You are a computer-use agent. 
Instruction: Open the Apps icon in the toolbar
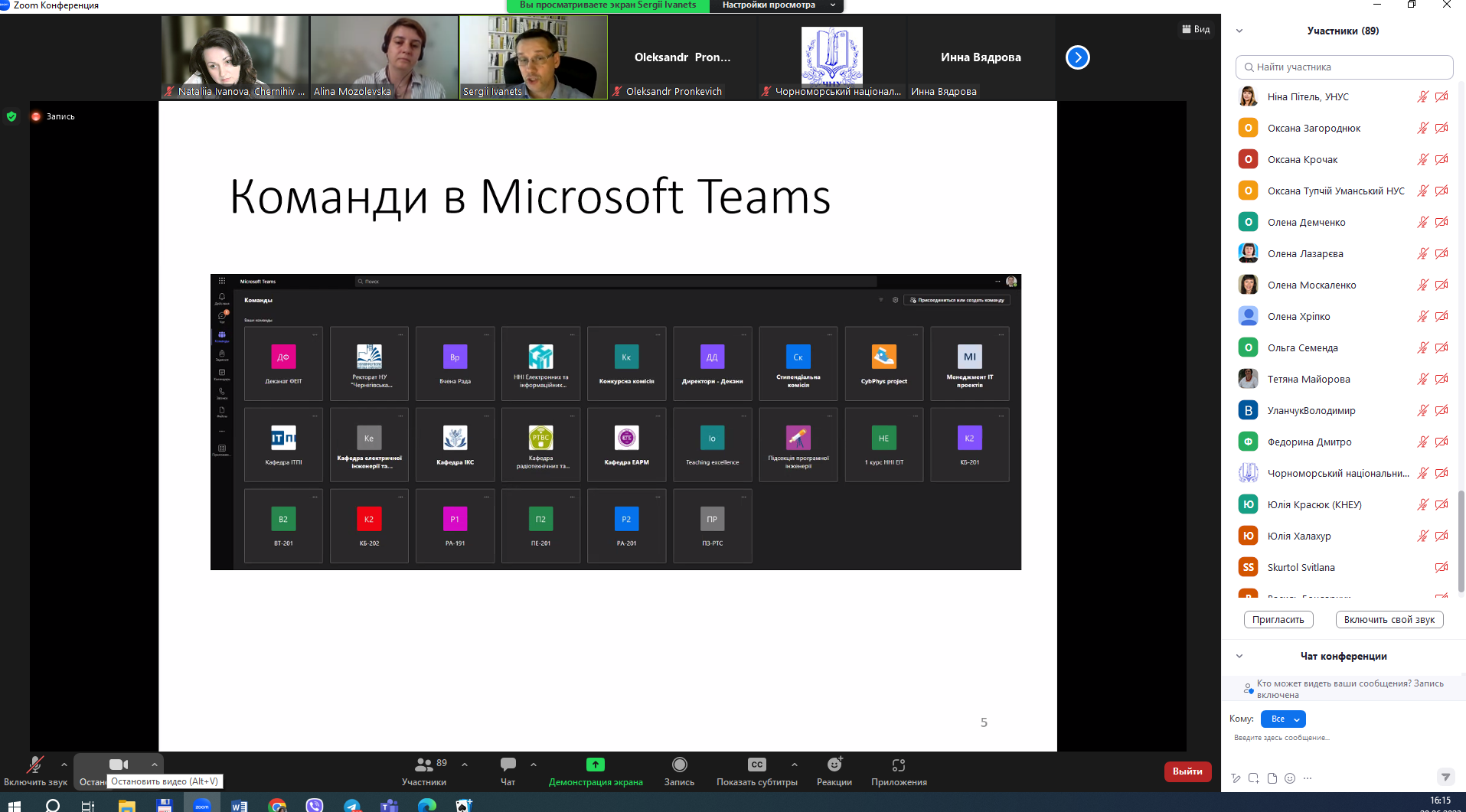click(x=899, y=765)
